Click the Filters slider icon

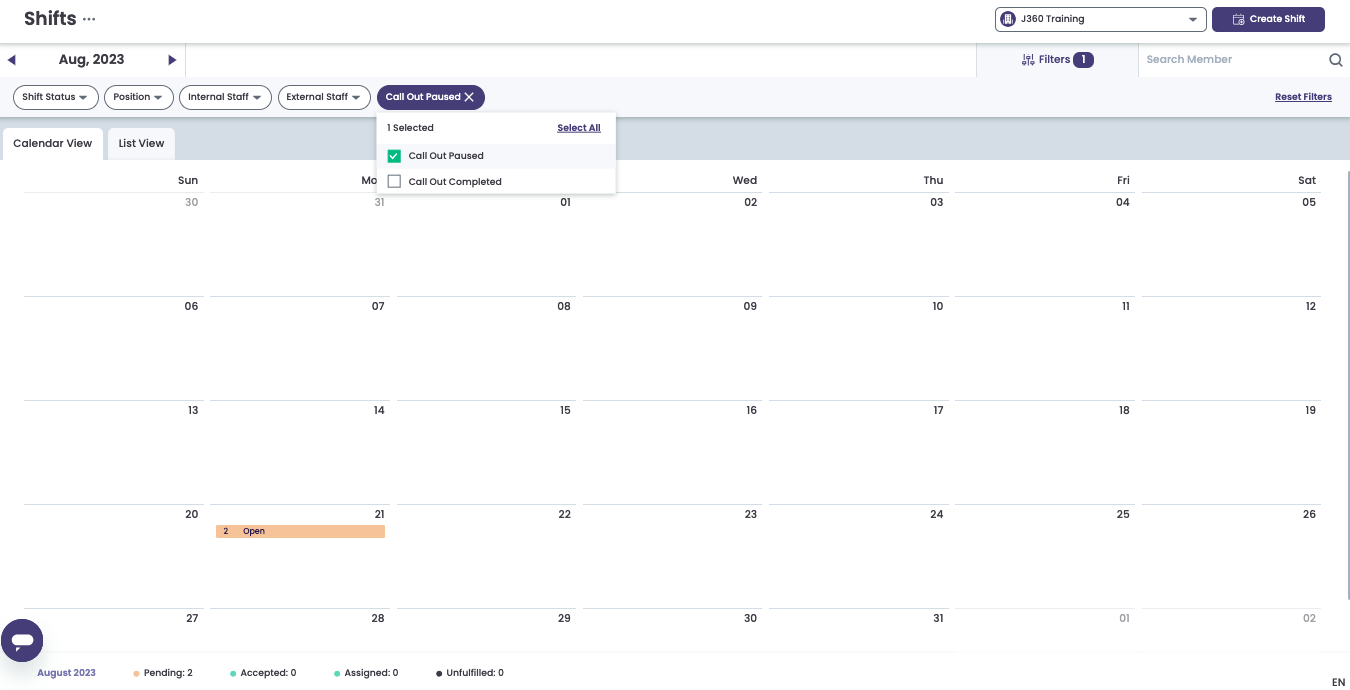[x=1028, y=60]
